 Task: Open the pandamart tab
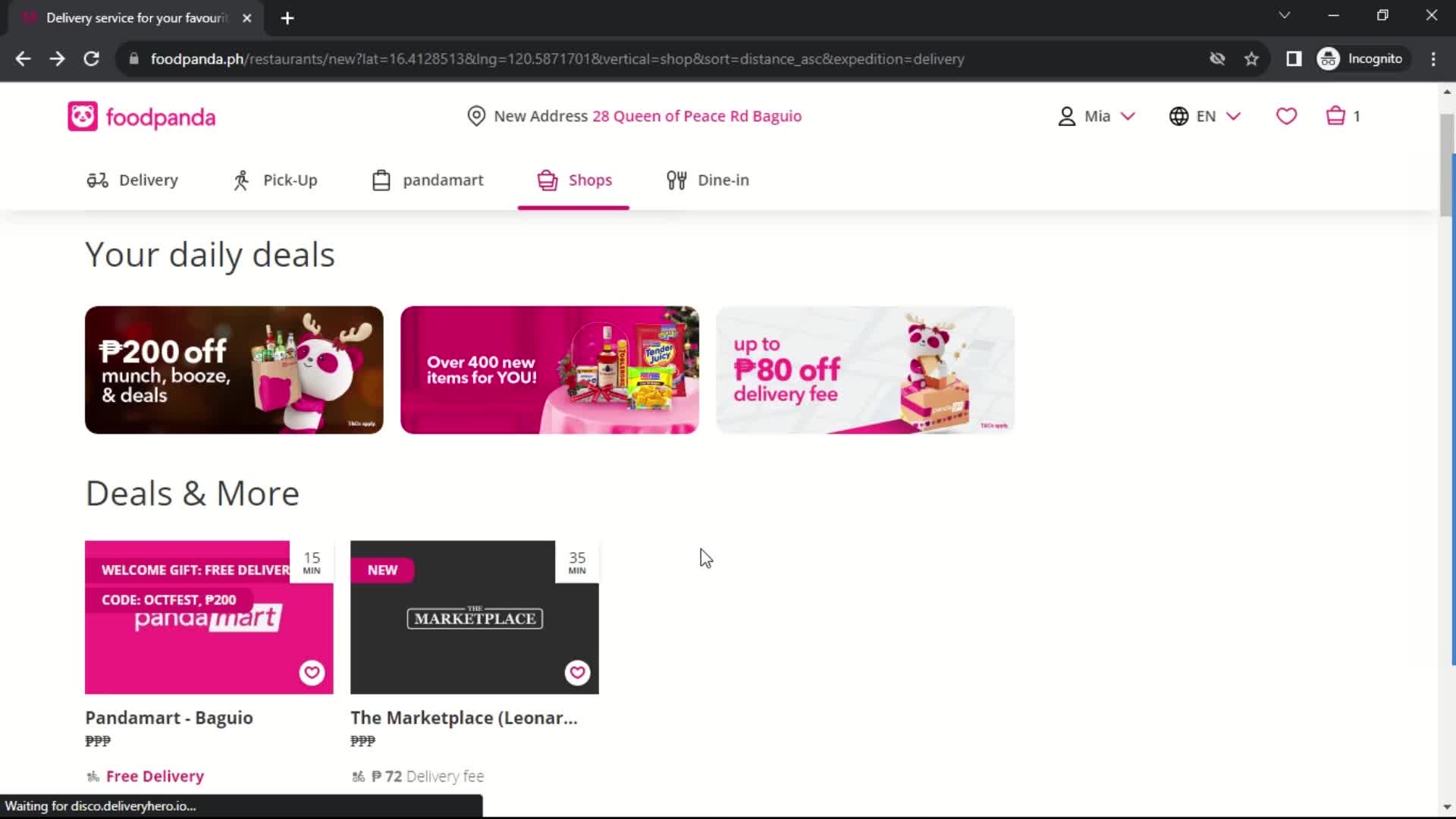428,180
